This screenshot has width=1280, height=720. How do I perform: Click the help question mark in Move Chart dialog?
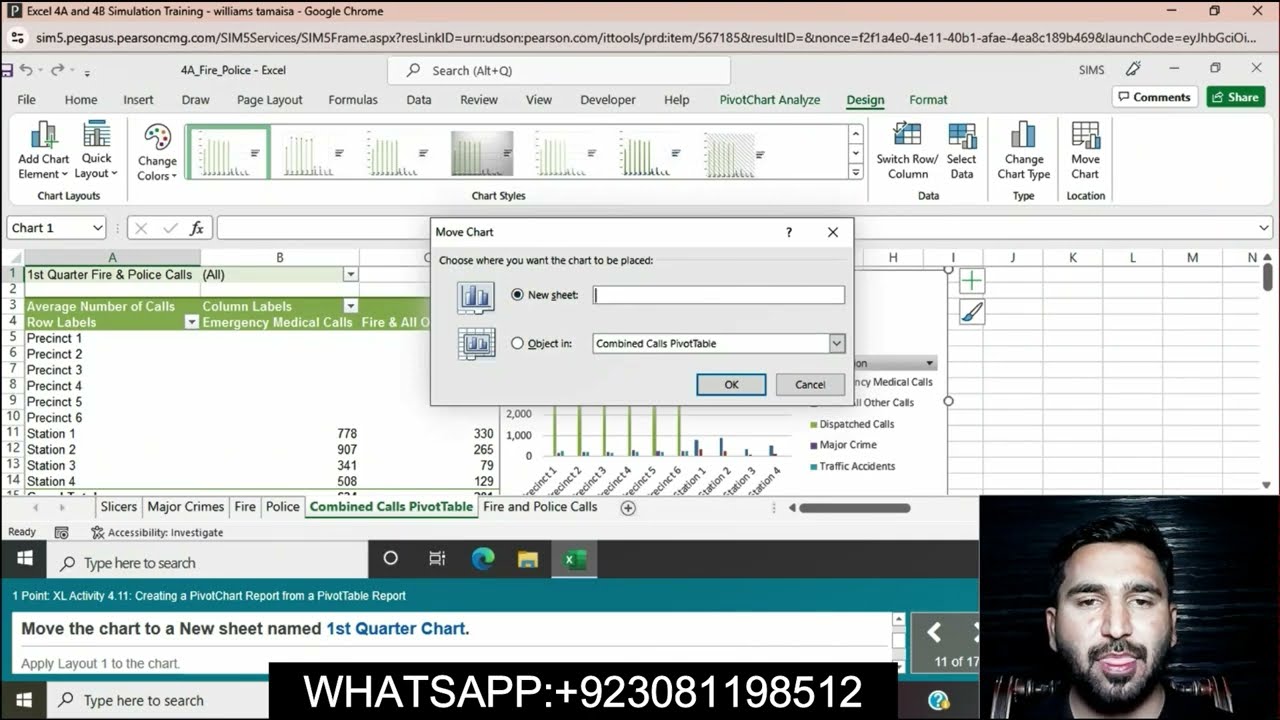click(x=789, y=232)
